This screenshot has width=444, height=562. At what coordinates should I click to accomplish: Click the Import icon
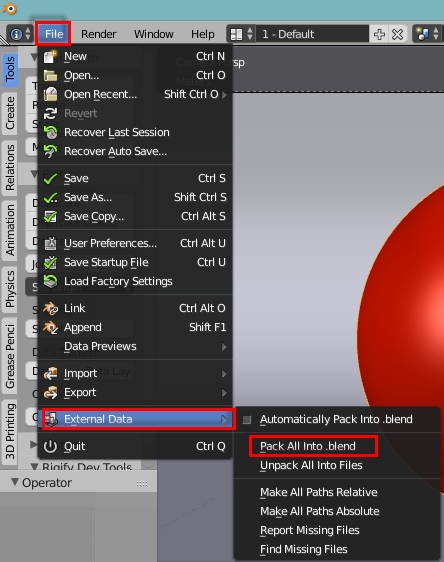(x=51, y=373)
